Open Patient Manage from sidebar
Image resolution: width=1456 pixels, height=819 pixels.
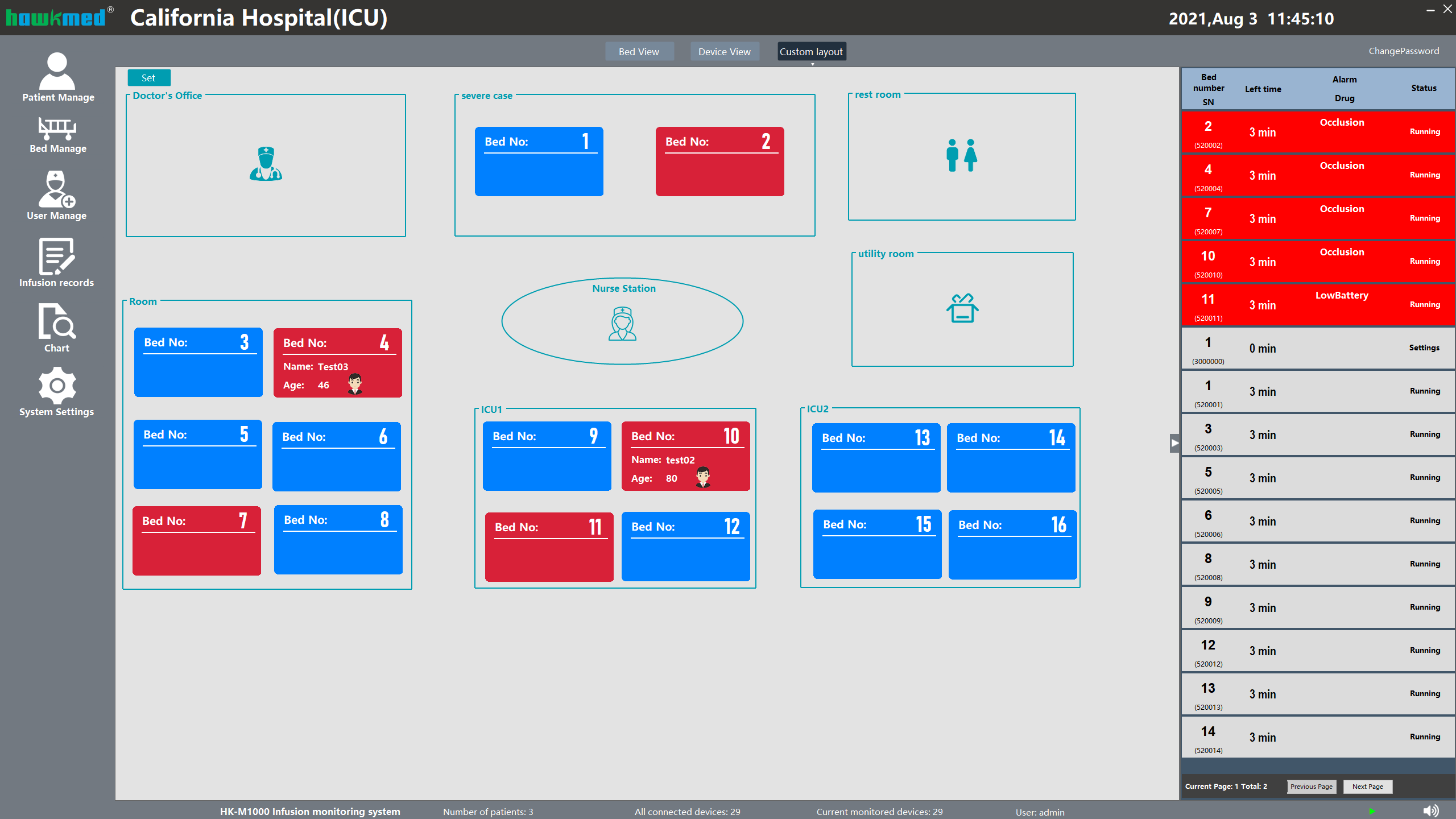(x=57, y=77)
